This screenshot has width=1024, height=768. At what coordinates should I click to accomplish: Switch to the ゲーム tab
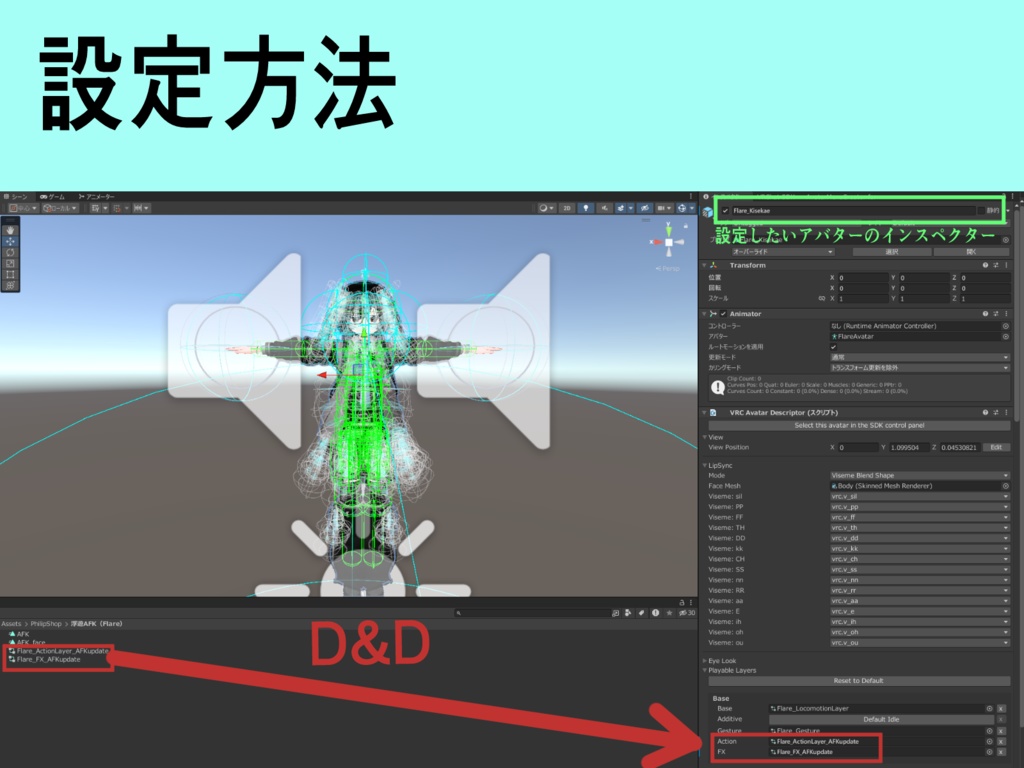[x=55, y=198]
